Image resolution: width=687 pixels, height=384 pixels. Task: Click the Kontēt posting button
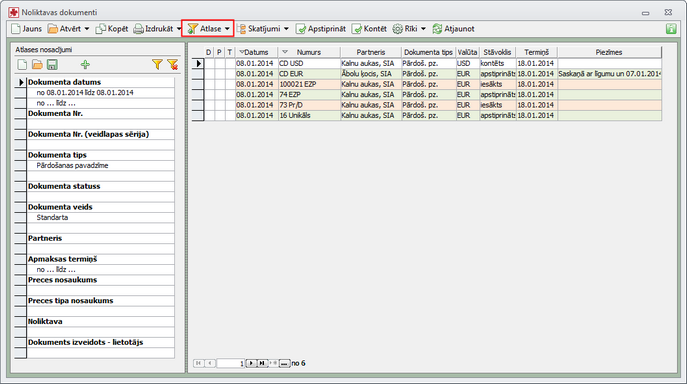point(369,29)
